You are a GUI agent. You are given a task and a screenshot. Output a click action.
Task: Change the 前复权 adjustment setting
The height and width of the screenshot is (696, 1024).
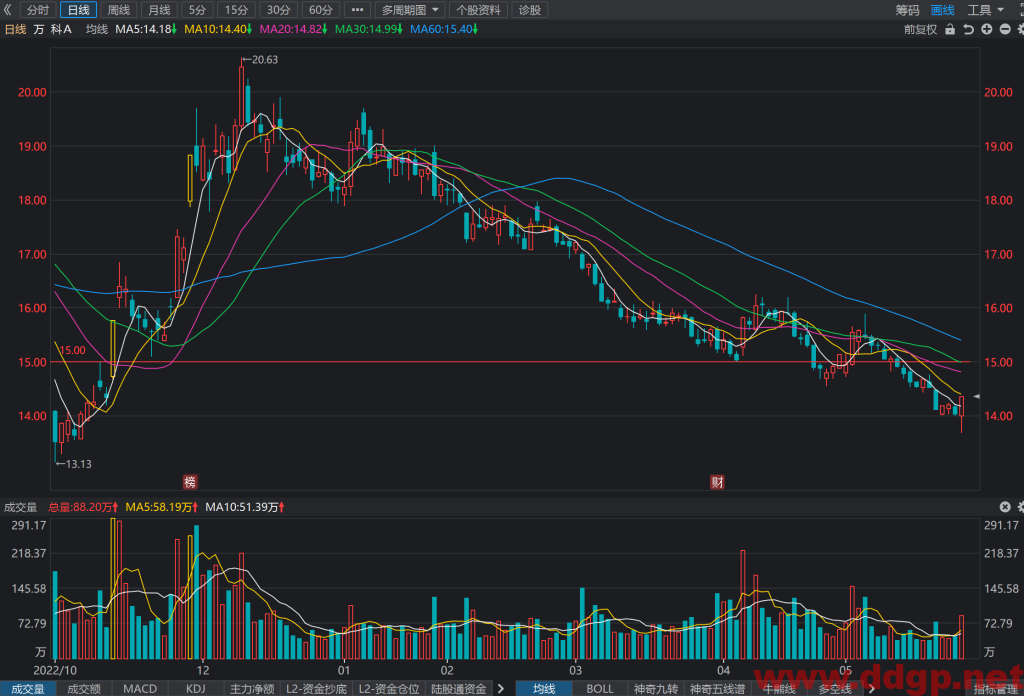click(920, 29)
